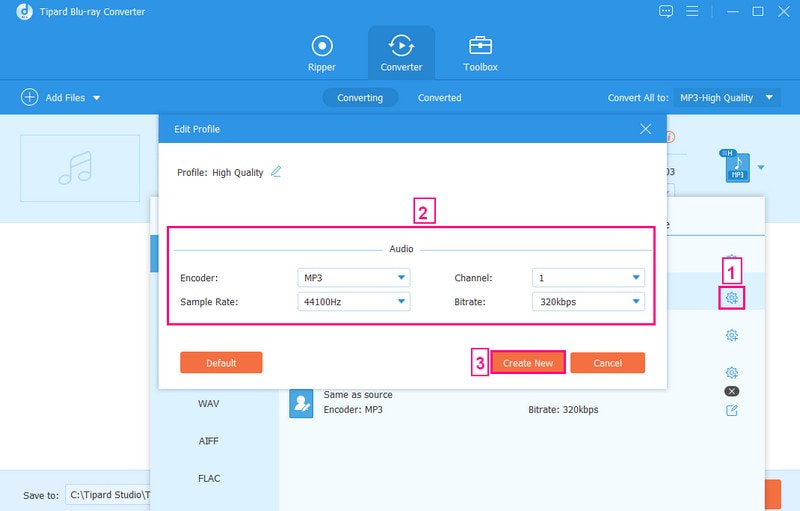Viewport: 800px width, 511px height.
Task: Open the feedback chat icon in title bar
Action: (x=666, y=11)
